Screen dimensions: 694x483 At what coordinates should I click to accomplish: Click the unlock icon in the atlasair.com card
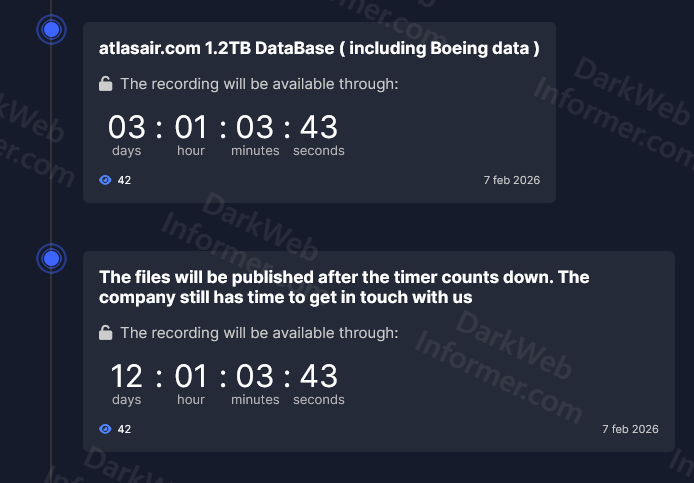(x=106, y=84)
